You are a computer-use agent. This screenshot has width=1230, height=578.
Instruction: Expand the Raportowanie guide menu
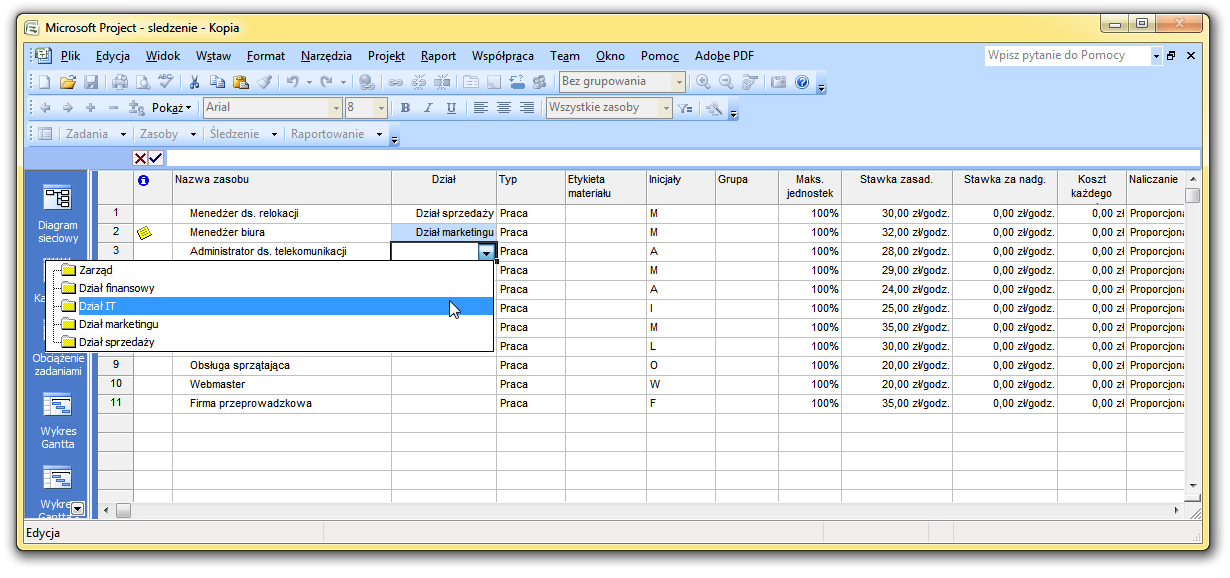(x=337, y=134)
